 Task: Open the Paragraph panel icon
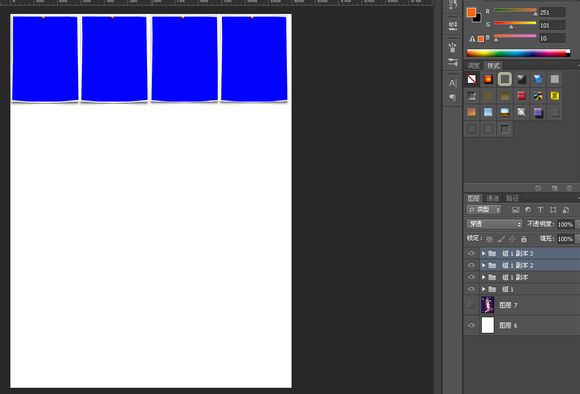pyautogui.click(x=452, y=97)
